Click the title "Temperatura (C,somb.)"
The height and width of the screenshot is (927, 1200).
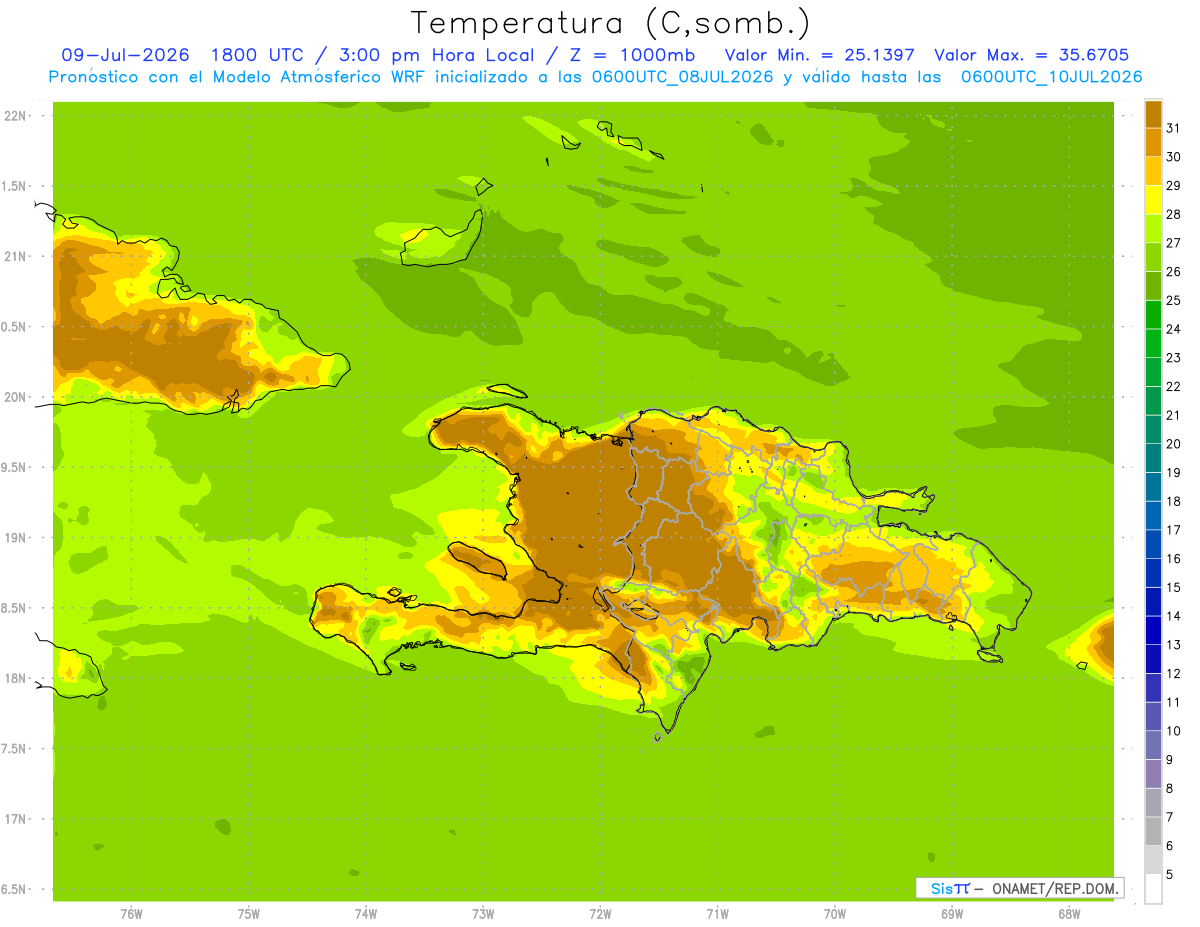610,23
